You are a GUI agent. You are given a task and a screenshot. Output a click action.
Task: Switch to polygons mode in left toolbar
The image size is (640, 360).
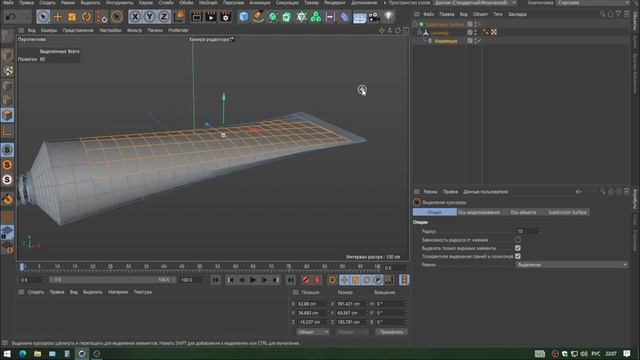pyautogui.click(x=7, y=115)
